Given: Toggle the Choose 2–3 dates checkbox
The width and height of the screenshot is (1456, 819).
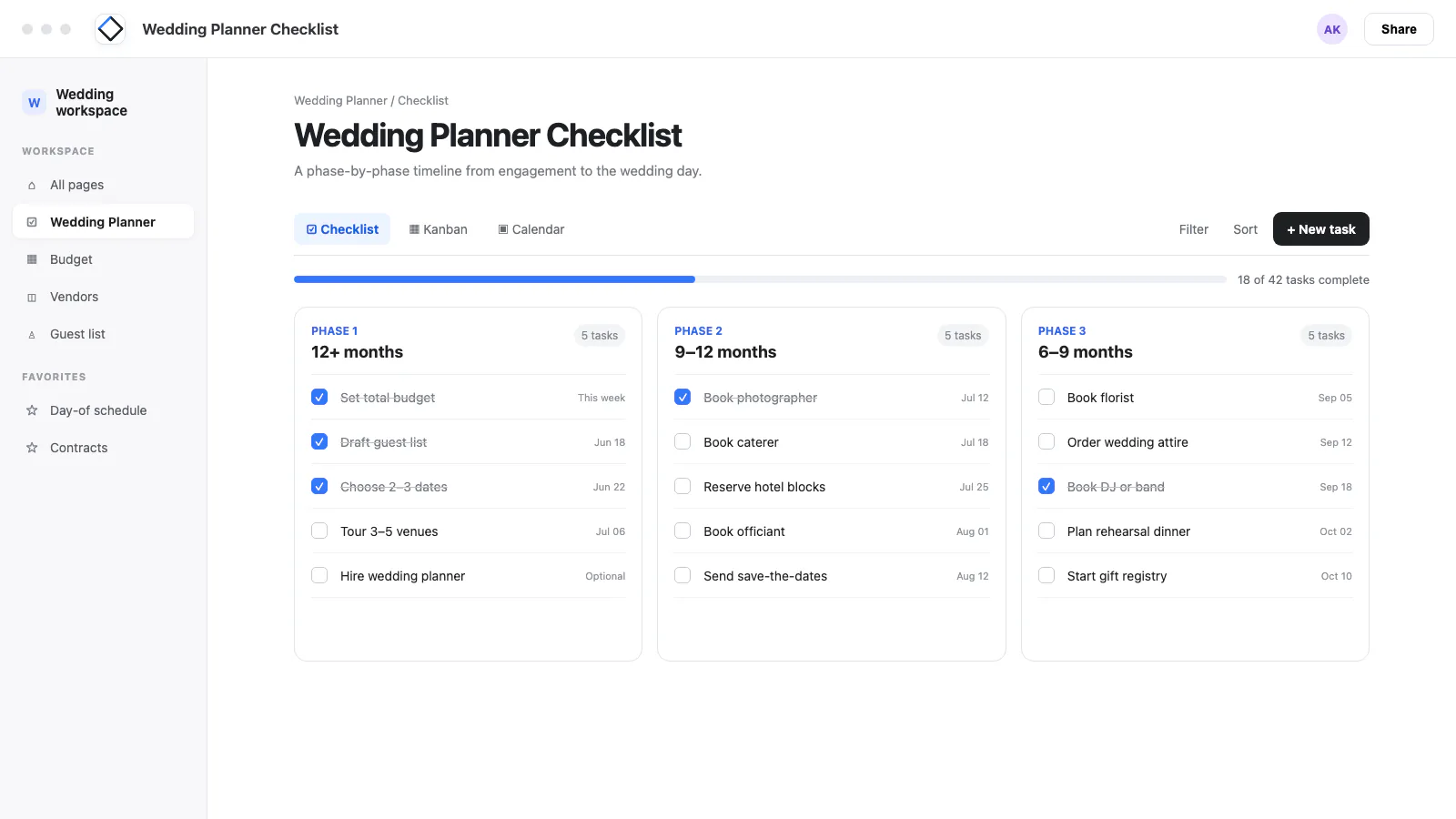Looking at the screenshot, I should (x=319, y=486).
